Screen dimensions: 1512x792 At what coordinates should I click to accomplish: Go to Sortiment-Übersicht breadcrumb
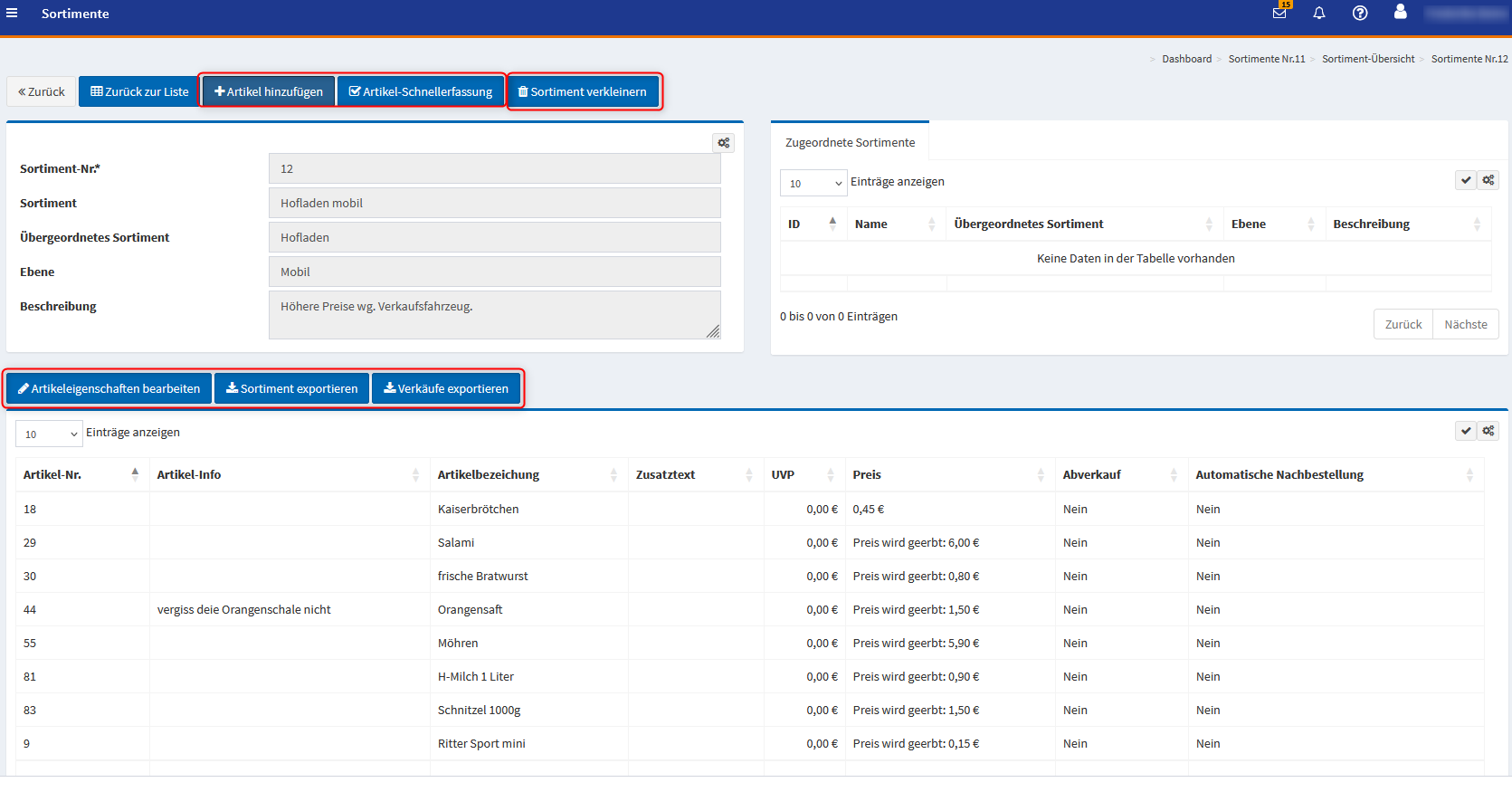pyautogui.click(x=1368, y=59)
